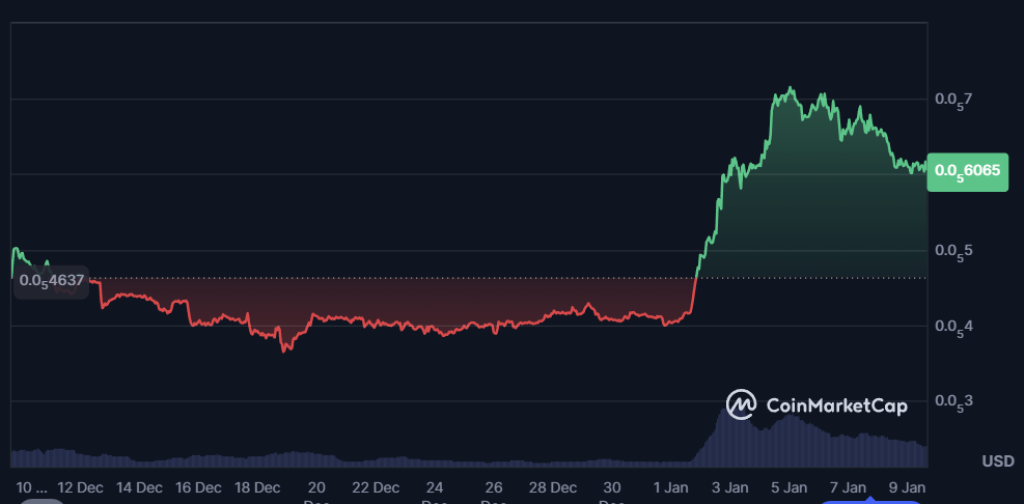Click the 0.0₅7 y-axis price label

(x=953, y=99)
